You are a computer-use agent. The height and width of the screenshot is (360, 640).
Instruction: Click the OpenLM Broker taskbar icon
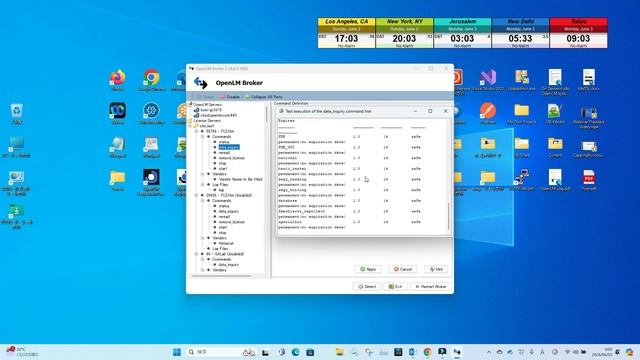click(457, 352)
